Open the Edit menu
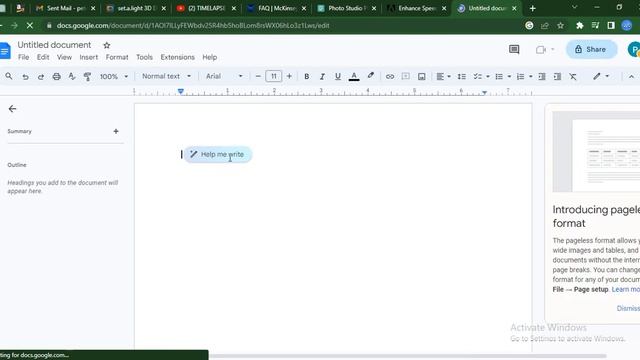 point(43,57)
